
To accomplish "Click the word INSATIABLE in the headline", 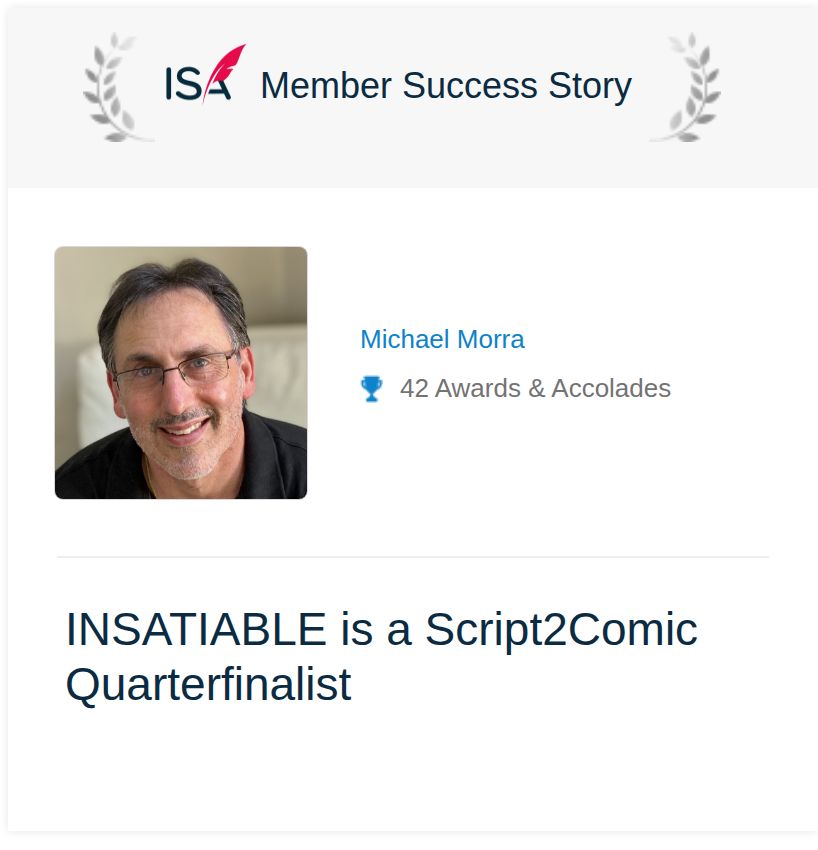I will (x=196, y=629).
